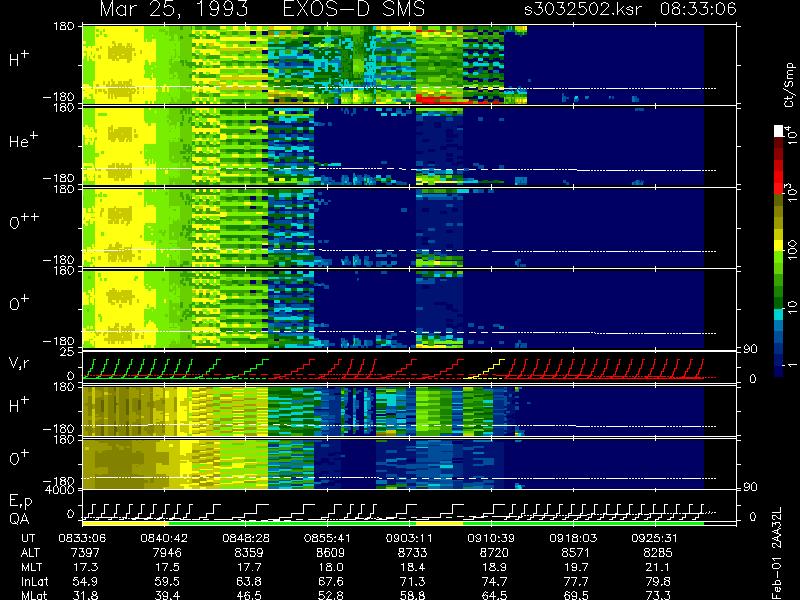Click the 'O++' panel label
The height and width of the screenshot is (600, 800).
tap(24, 221)
